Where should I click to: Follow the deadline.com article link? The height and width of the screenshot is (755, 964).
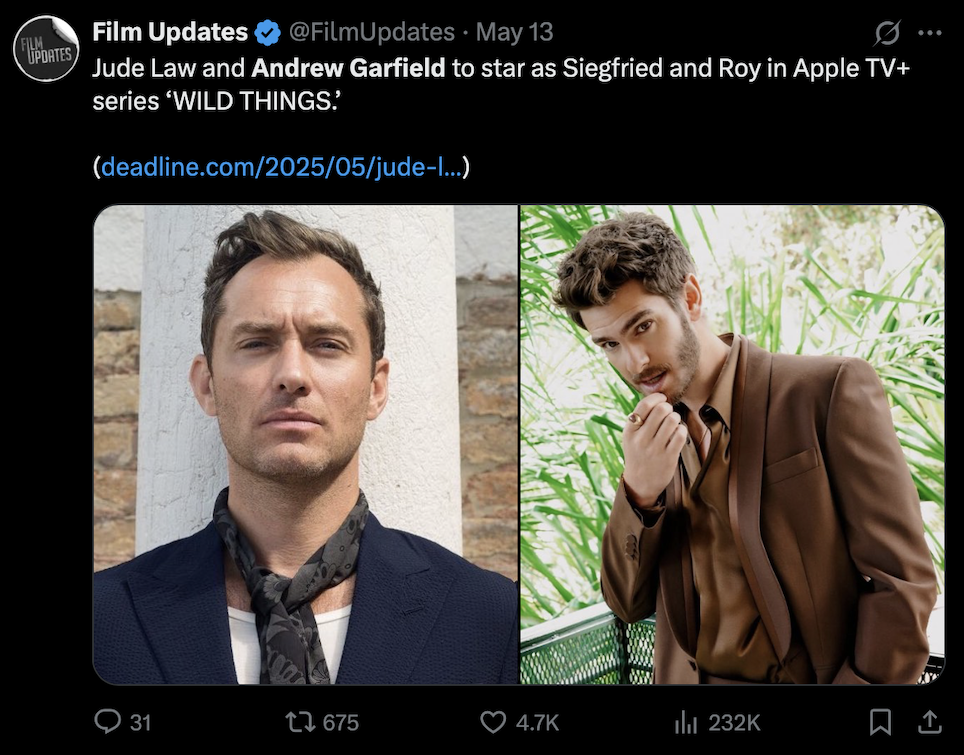click(281, 167)
